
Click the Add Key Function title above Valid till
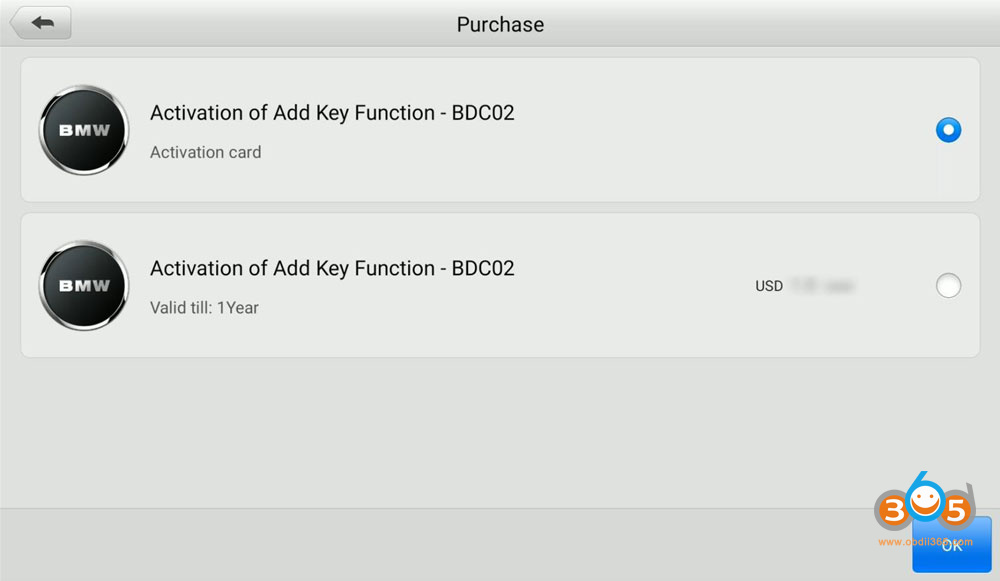coord(332,268)
